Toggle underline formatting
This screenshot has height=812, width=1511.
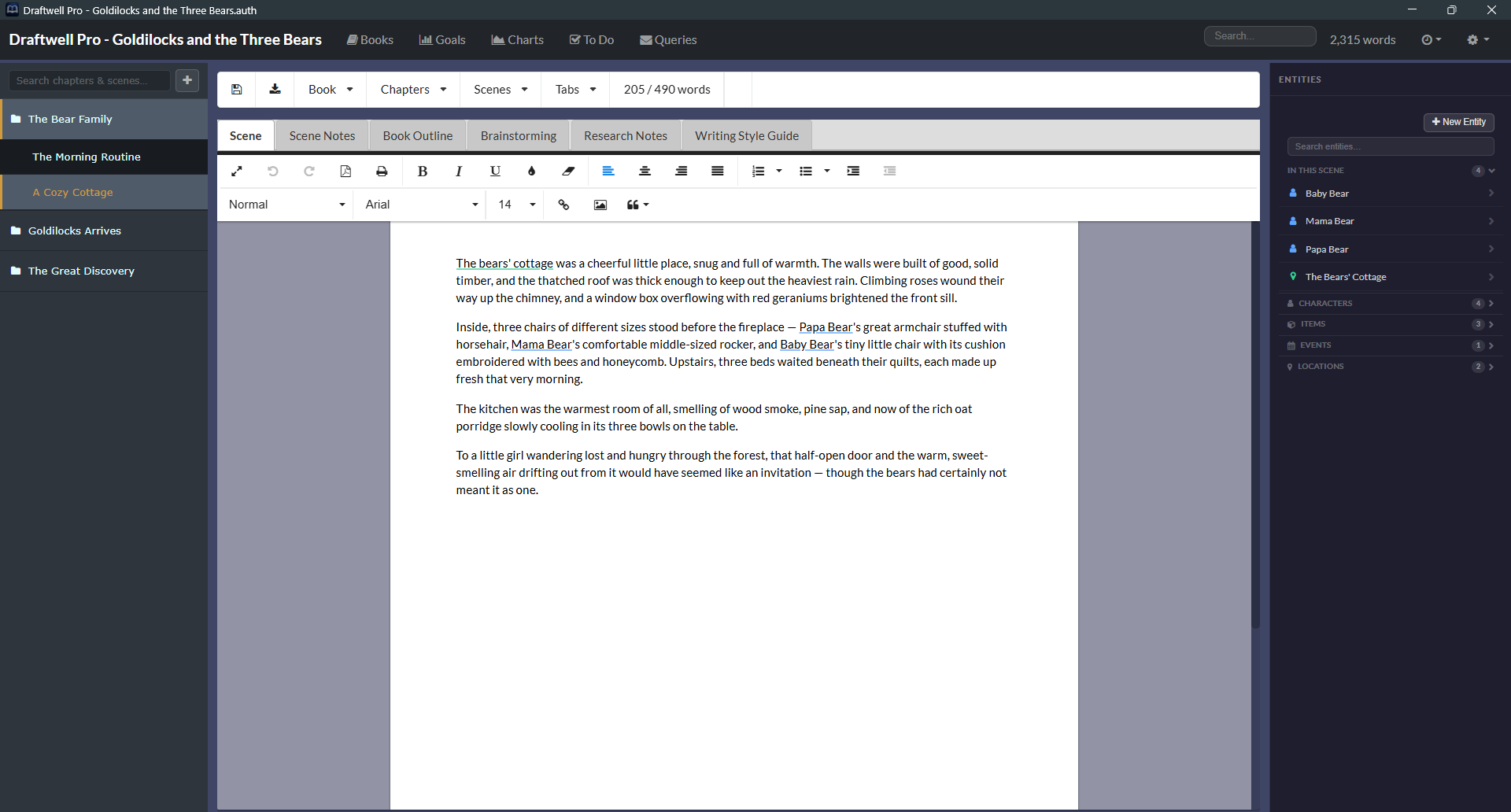495,171
